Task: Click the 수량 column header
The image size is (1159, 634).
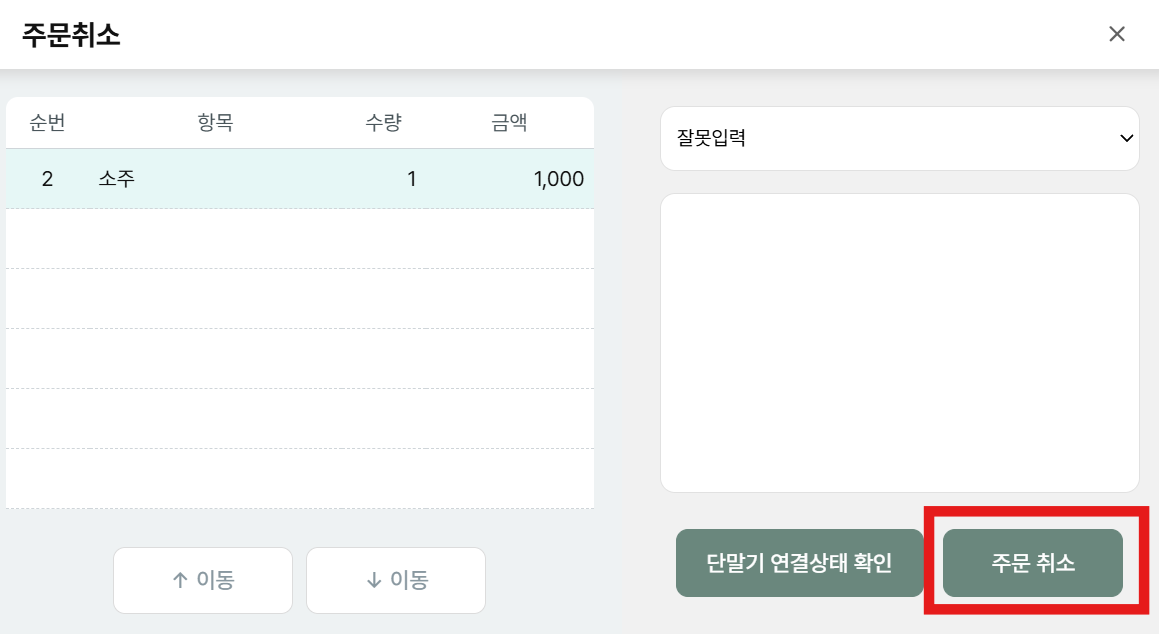Action: [383, 123]
